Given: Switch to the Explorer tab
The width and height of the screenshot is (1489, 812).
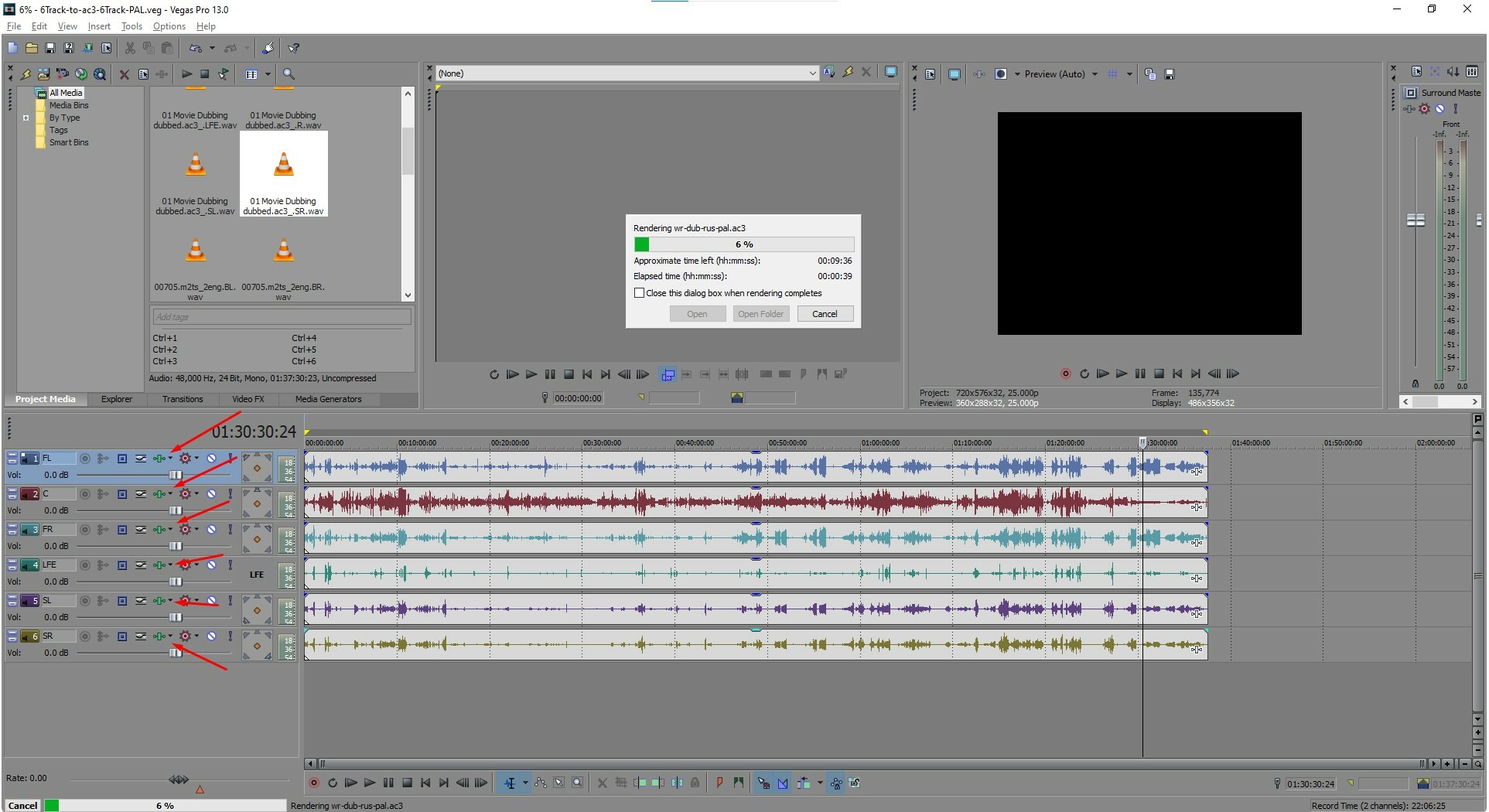Looking at the screenshot, I should (117, 399).
